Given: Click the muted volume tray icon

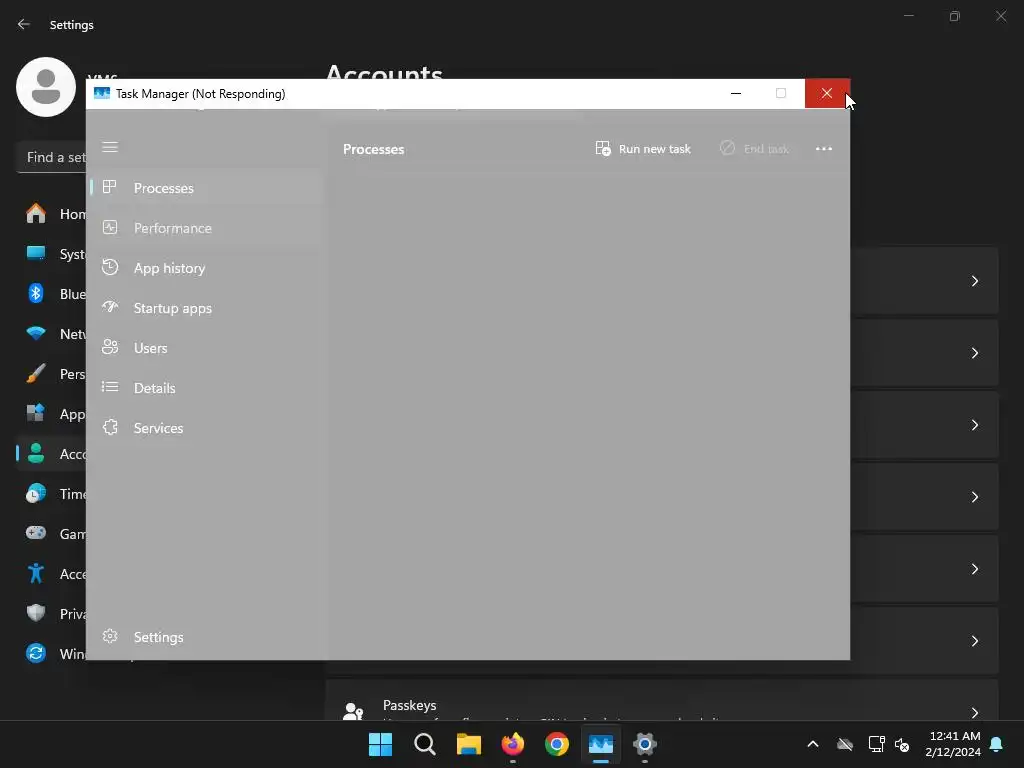Looking at the screenshot, I should 902,744.
